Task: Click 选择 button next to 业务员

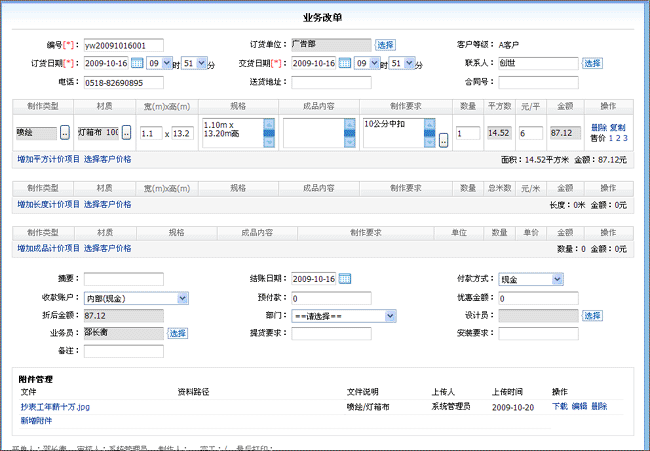Action: pyautogui.click(x=177, y=333)
